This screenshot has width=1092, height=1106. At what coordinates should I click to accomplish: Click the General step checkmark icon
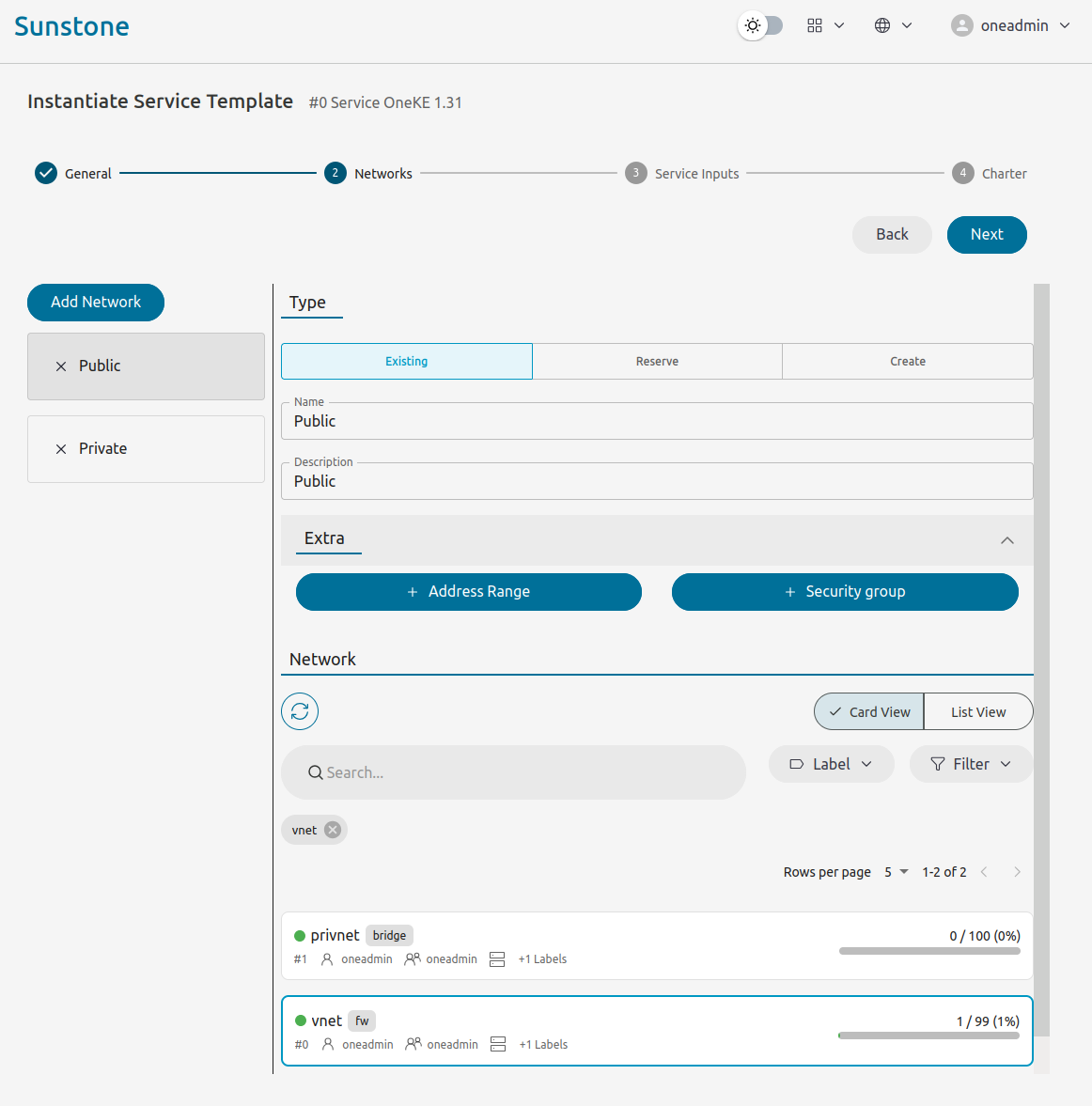pyautogui.click(x=46, y=173)
